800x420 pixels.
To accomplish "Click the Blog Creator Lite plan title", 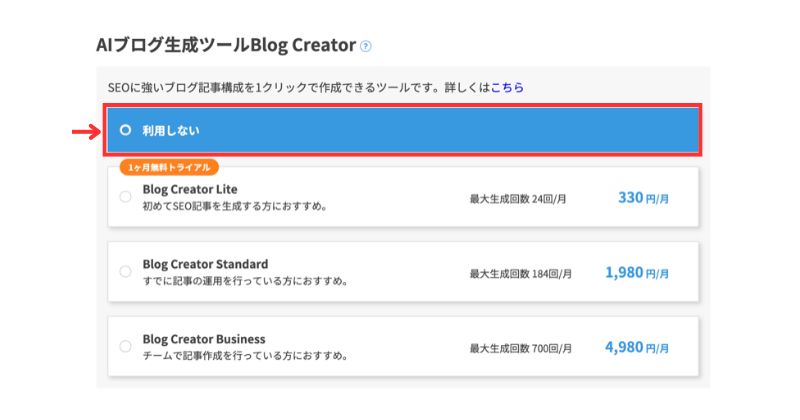I will click(x=190, y=189).
